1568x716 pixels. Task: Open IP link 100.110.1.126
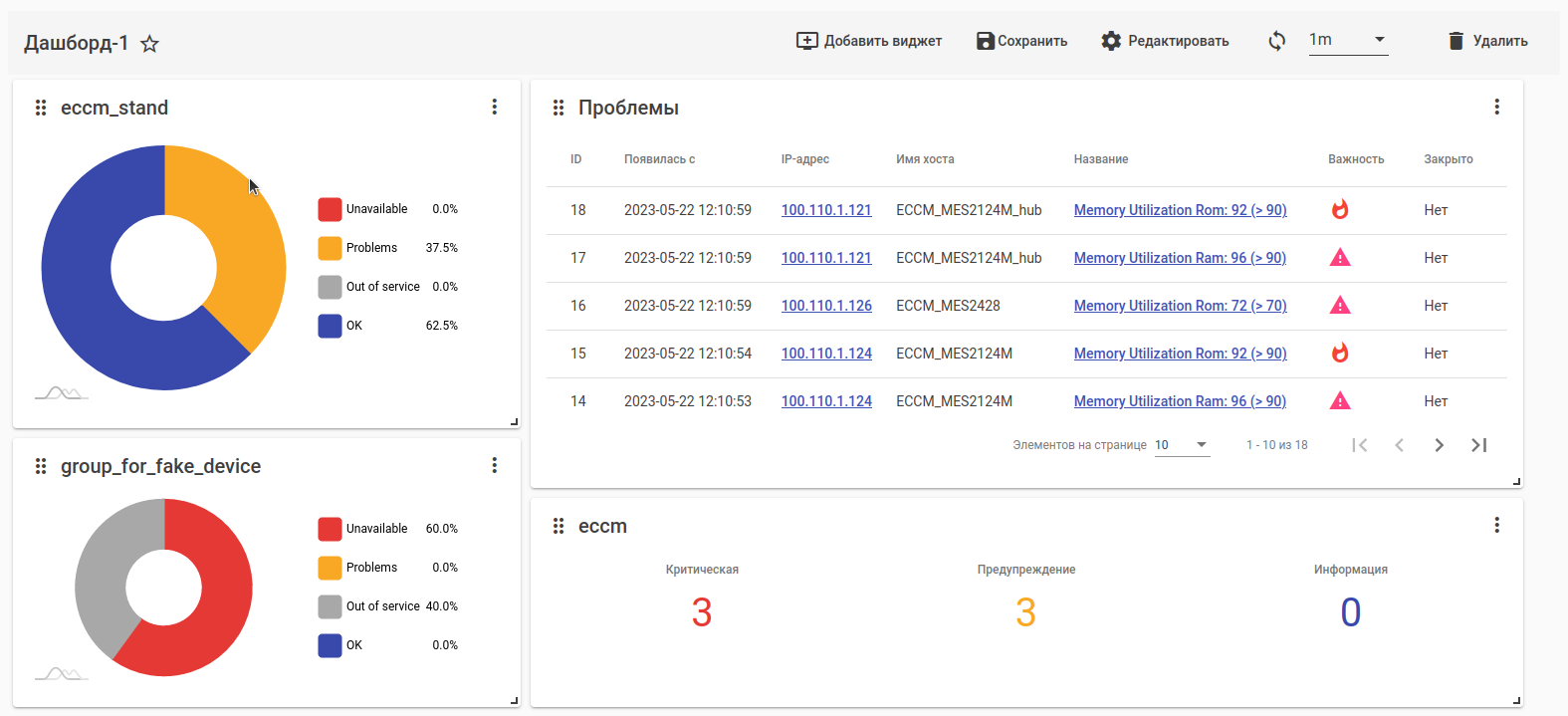point(826,306)
